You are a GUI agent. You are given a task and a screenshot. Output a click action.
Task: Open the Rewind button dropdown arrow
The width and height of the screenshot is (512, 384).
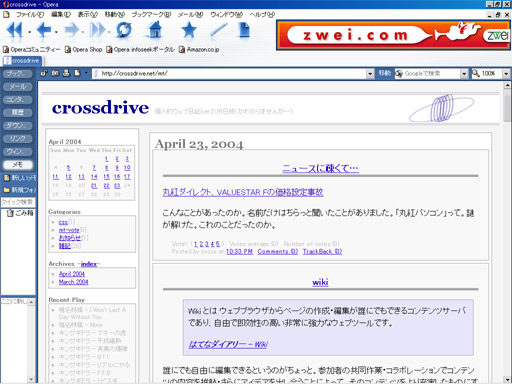[x=29, y=32]
